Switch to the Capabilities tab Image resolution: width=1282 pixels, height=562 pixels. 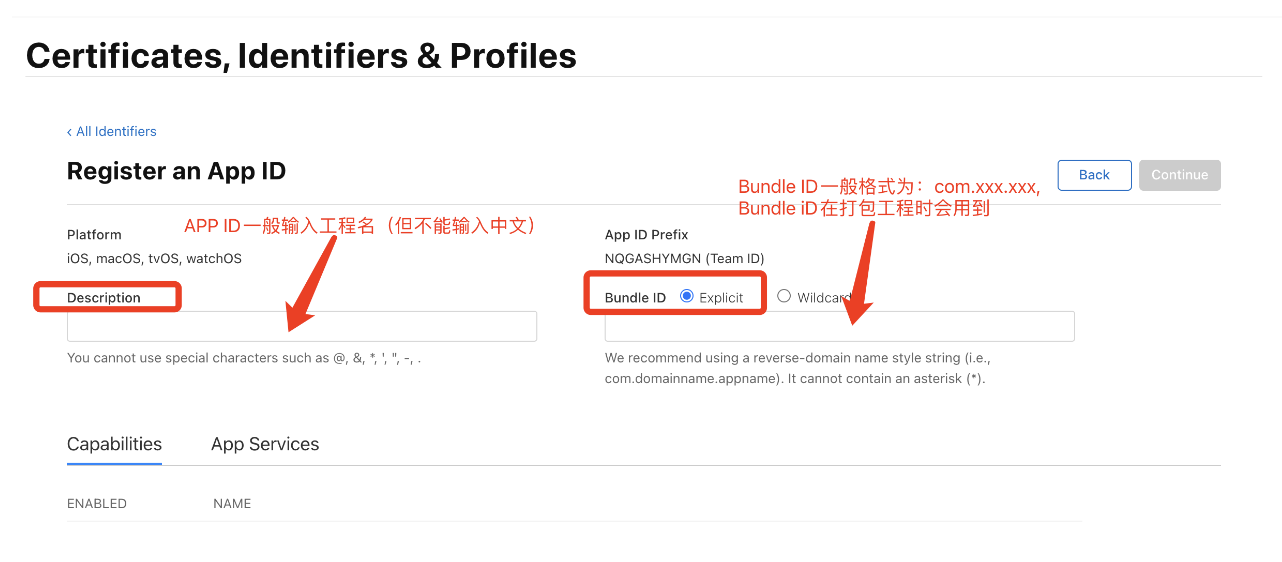tap(114, 445)
